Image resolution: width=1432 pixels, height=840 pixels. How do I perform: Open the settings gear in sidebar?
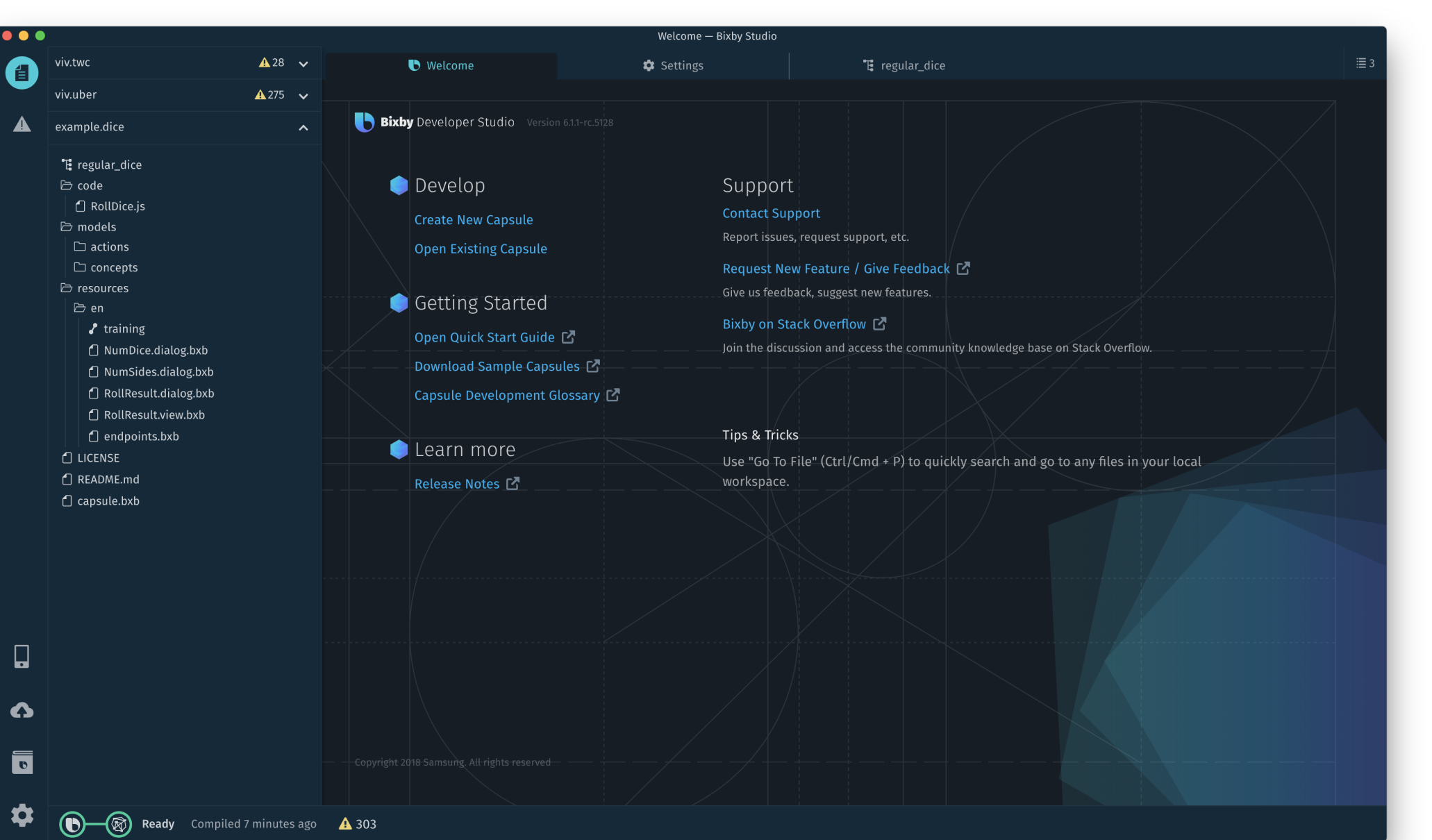click(x=22, y=815)
